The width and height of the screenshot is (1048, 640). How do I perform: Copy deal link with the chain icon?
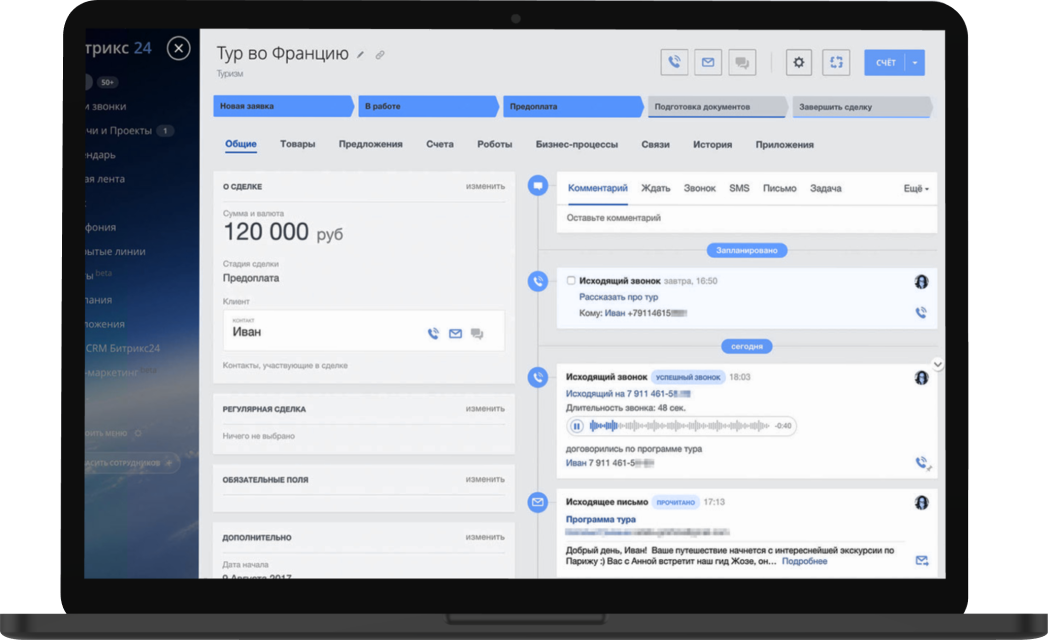(x=380, y=55)
